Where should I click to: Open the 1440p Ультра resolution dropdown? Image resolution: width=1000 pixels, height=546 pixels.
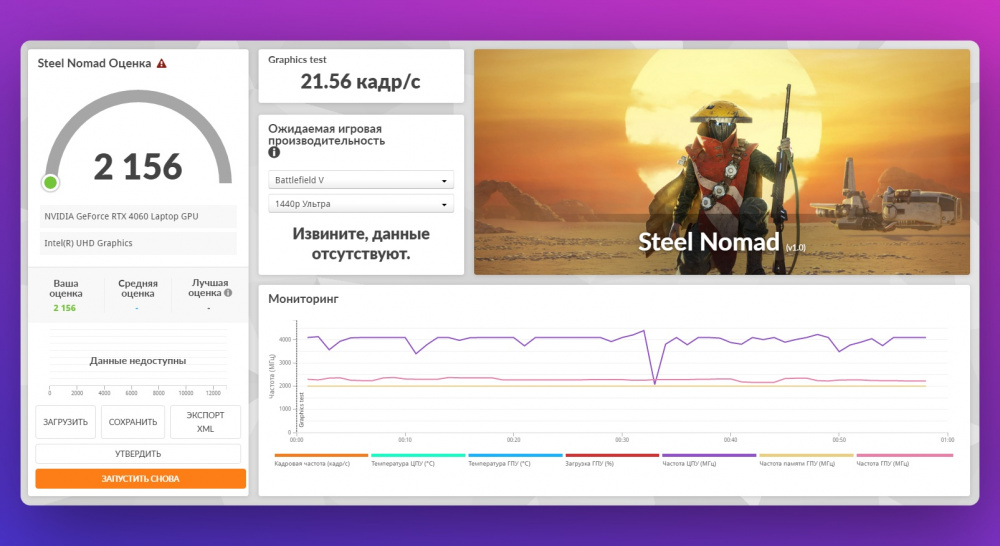pos(361,204)
